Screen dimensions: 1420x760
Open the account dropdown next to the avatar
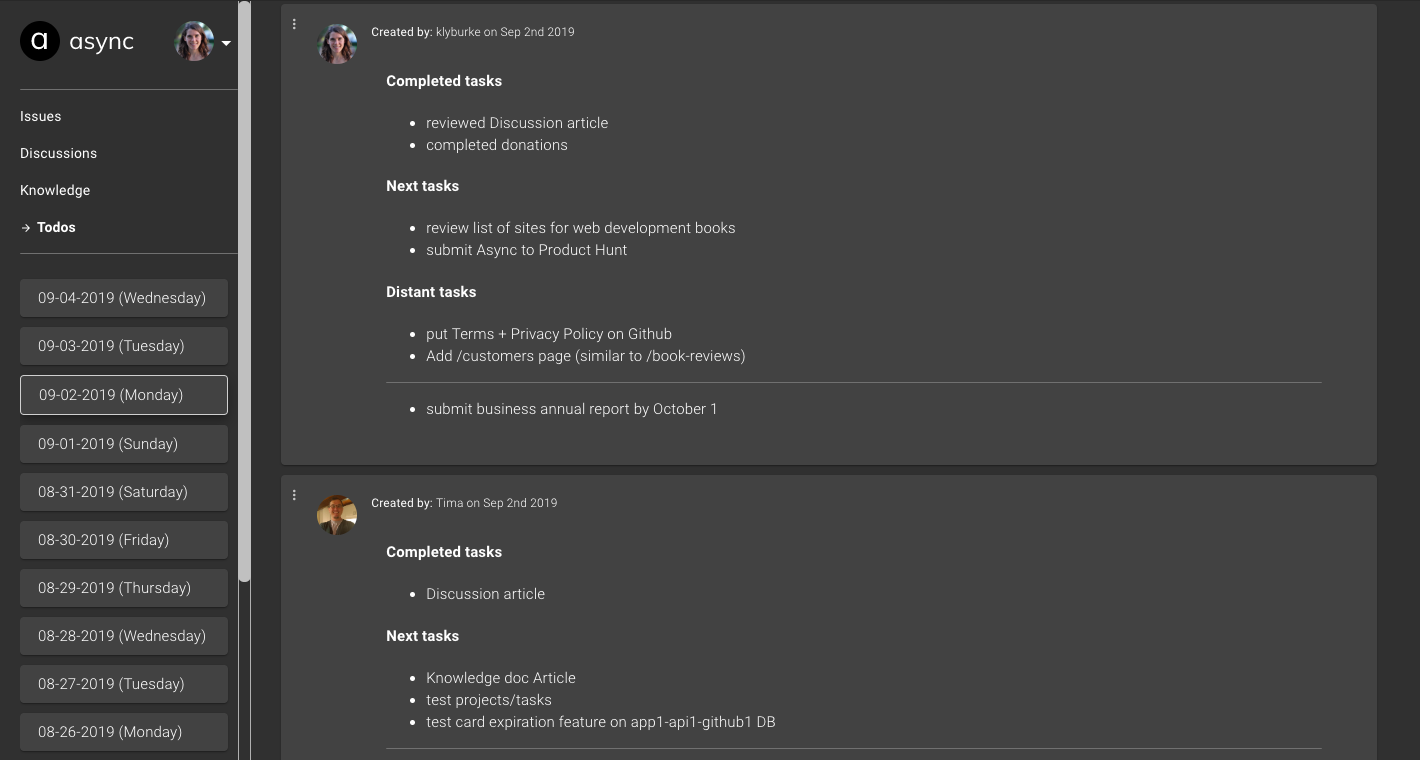coord(226,44)
